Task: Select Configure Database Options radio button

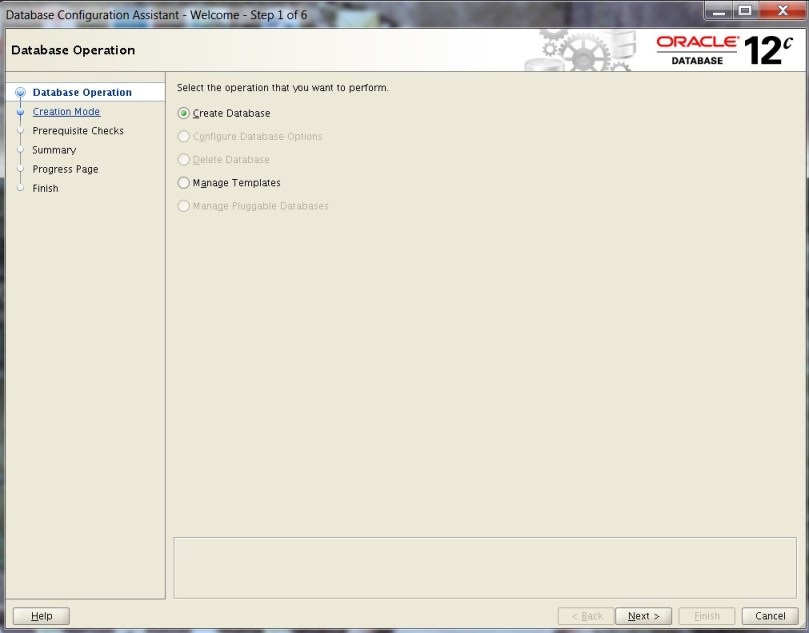Action: click(183, 136)
